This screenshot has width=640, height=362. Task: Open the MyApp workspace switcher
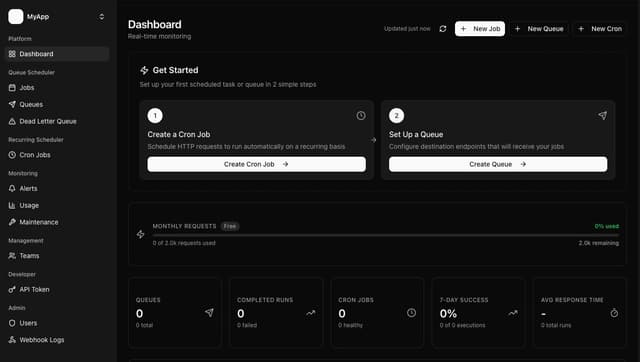pyautogui.click(x=56, y=17)
